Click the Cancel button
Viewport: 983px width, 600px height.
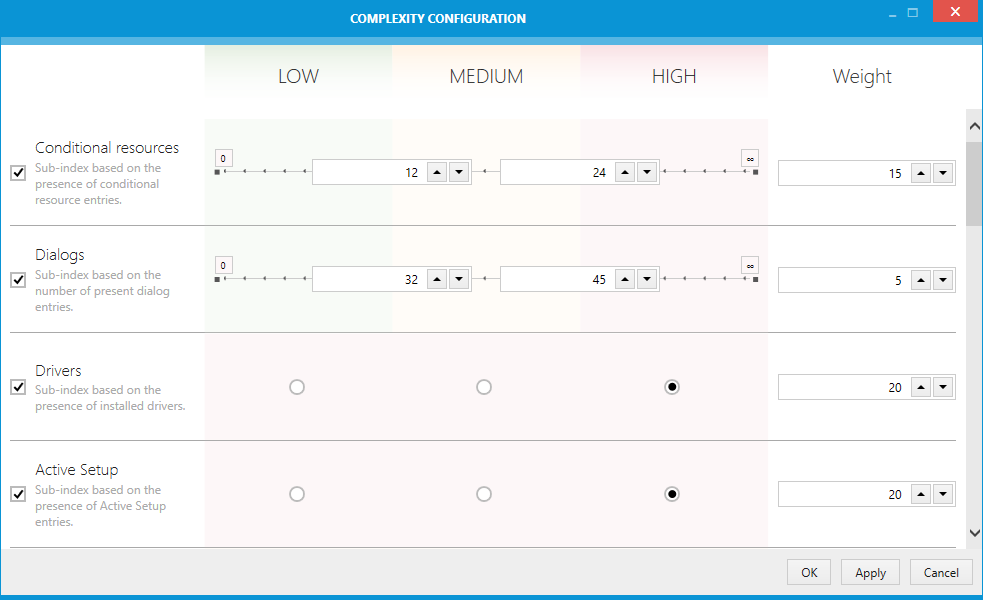coord(940,572)
